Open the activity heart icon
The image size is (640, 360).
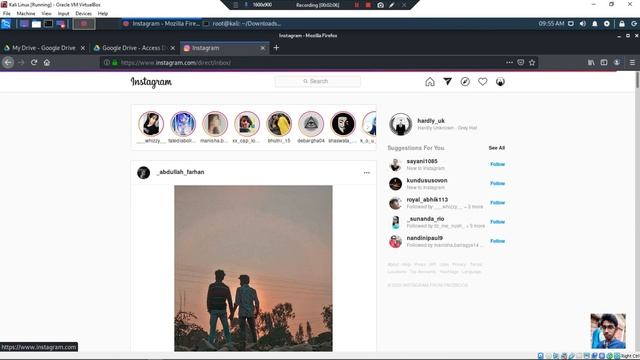[x=482, y=82]
